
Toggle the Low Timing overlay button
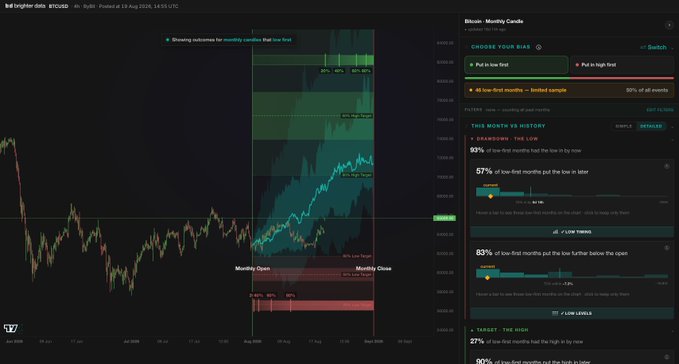coord(572,232)
